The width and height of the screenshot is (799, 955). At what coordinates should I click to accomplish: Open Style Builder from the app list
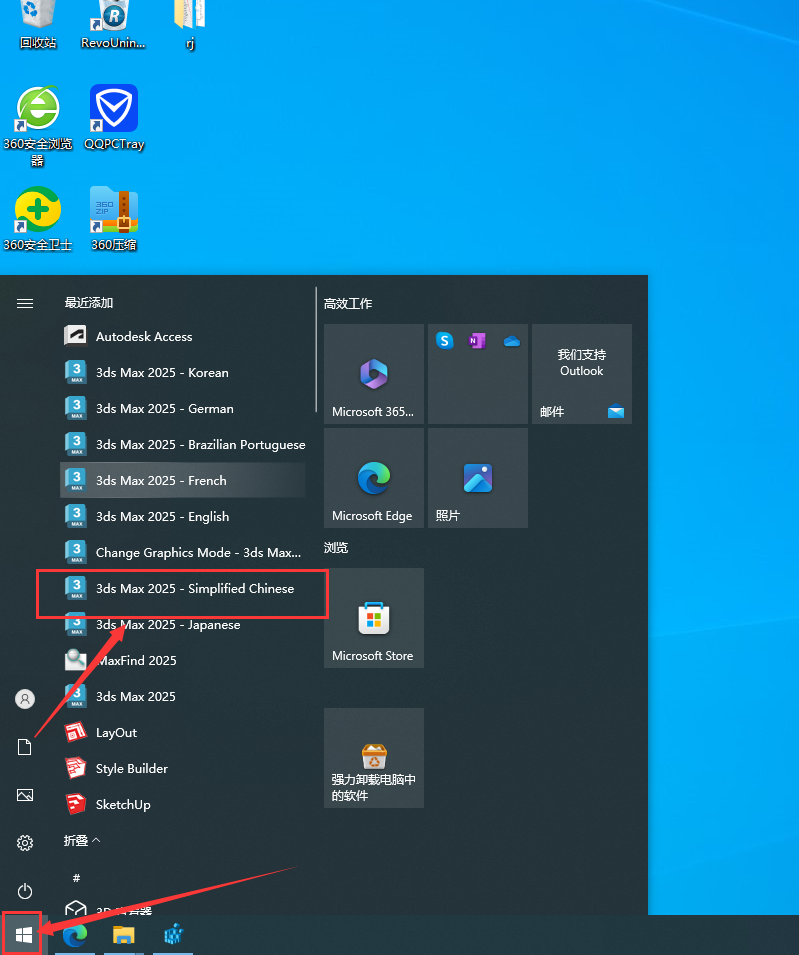click(x=183, y=768)
